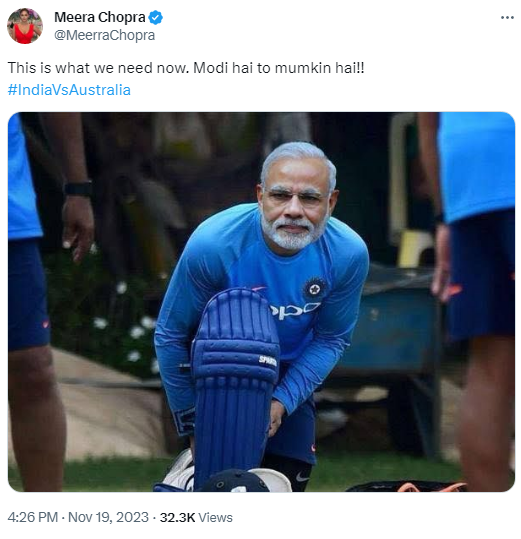The width and height of the screenshot is (521, 539).
Task: View the 32.3K Views count
Action: click(196, 517)
